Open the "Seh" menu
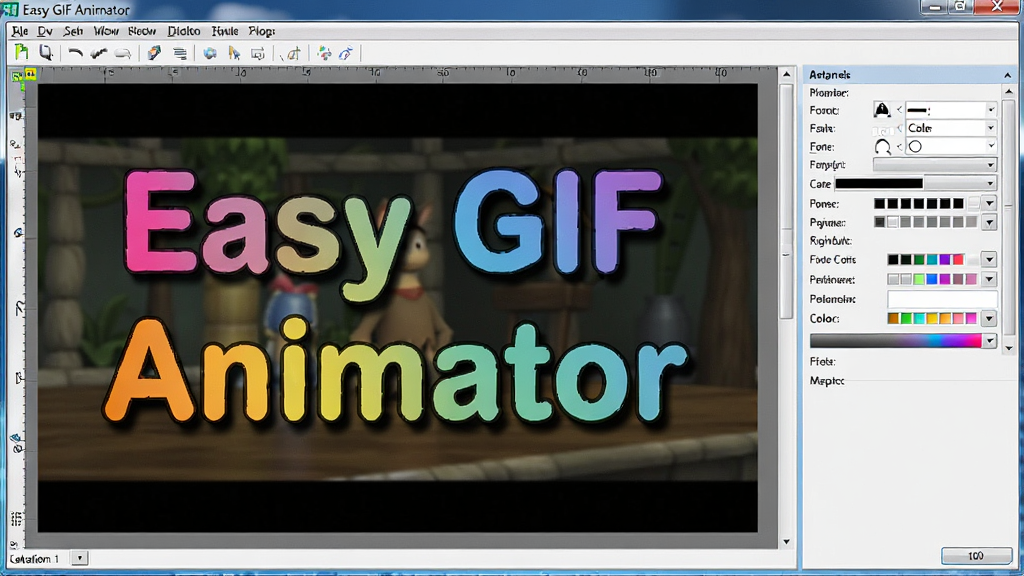This screenshot has width=1024, height=576. point(73,31)
